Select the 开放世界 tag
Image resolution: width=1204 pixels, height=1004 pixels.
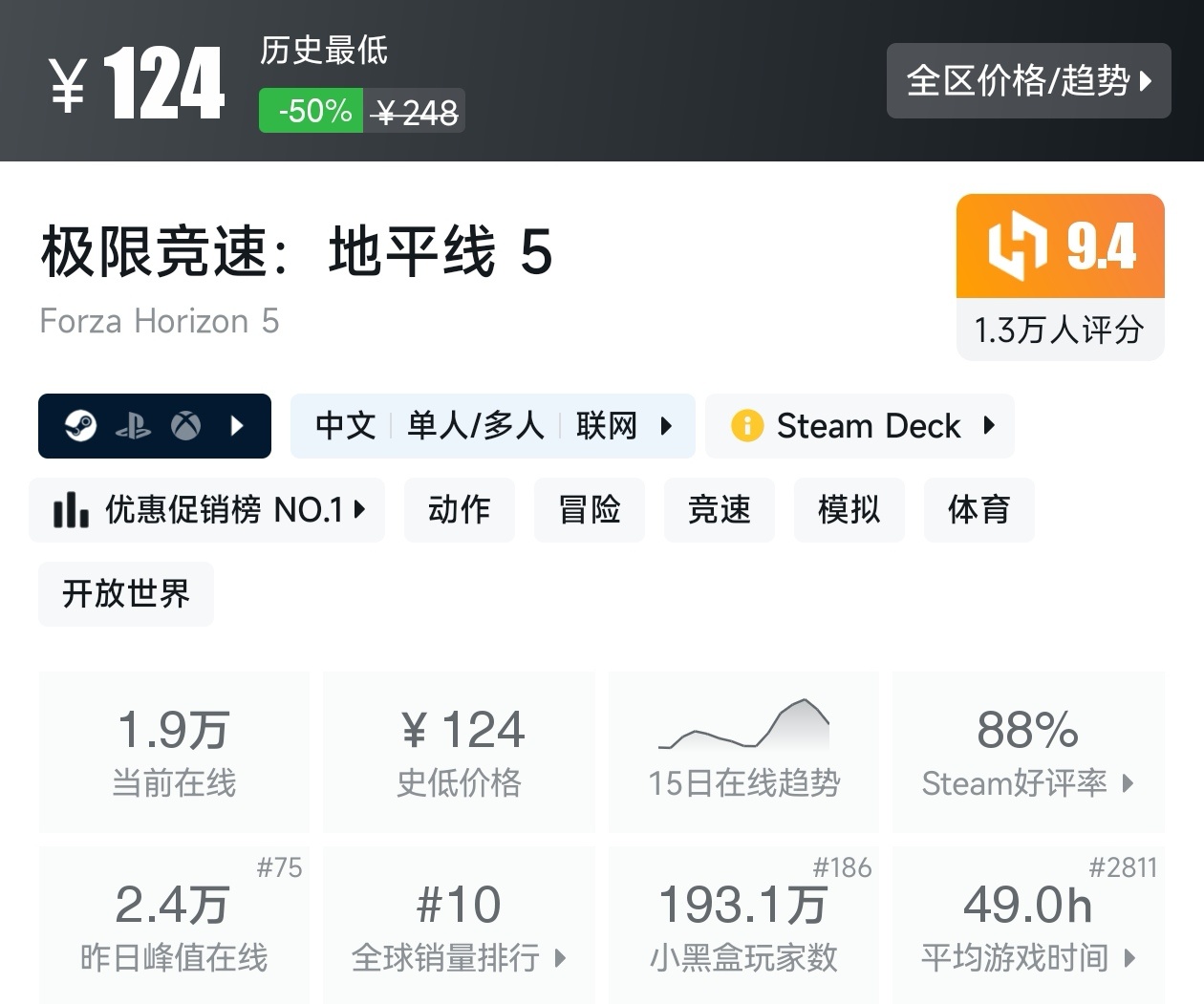pos(126,594)
